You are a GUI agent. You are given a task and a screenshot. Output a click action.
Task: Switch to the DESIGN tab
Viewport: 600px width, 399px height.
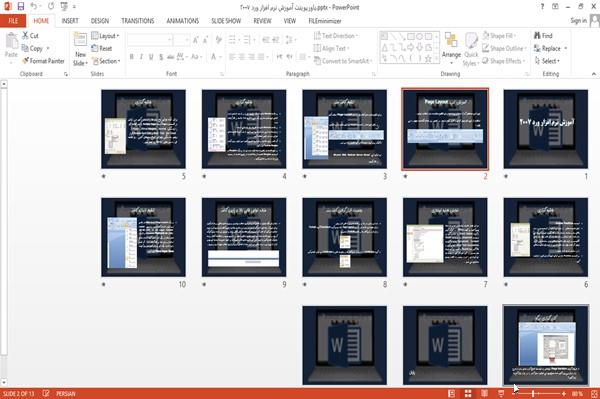(x=99, y=21)
